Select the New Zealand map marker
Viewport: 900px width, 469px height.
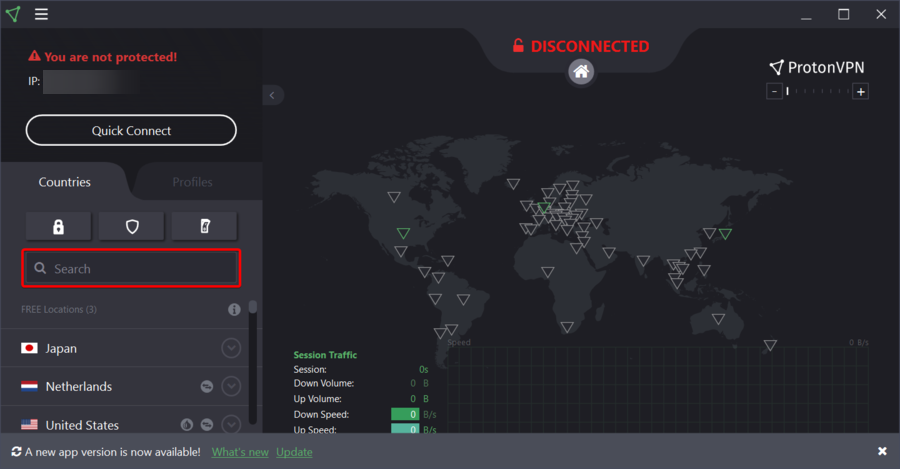tap(770, 345)
